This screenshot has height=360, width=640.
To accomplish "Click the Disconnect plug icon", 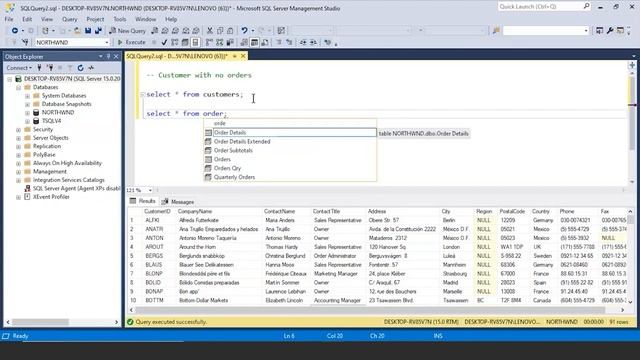I will 50,68.
